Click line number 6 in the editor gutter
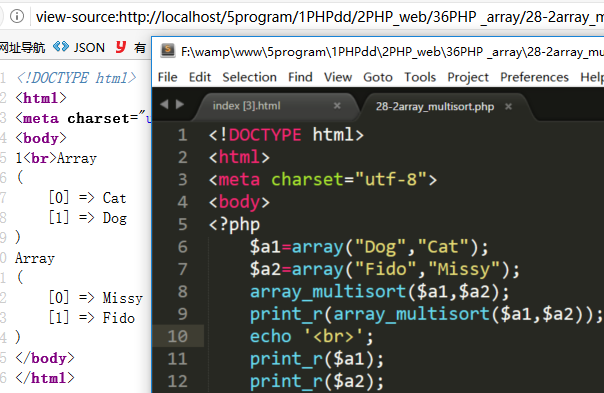This screenshot has width=604, height=393. [x=183, y=247]
